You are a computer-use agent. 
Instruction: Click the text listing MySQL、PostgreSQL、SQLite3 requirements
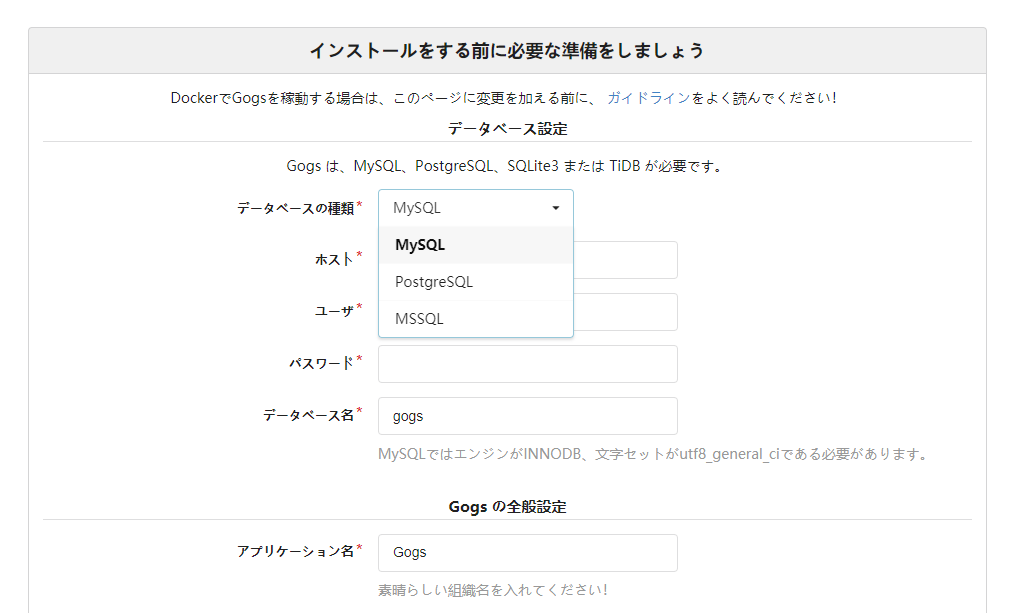point(504,166)
